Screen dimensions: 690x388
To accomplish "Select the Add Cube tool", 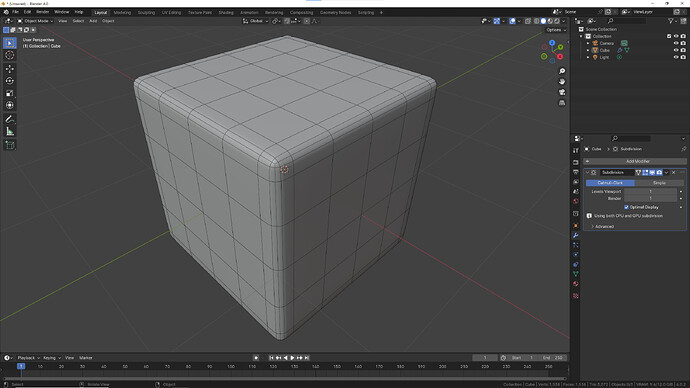I will pos(10,145).
